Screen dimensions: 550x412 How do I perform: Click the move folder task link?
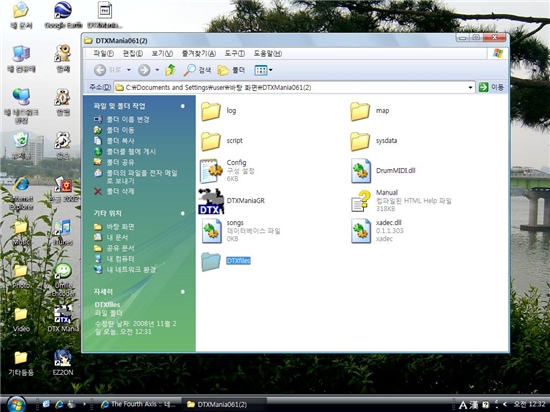pyautogui.click(x=114, y=130)
